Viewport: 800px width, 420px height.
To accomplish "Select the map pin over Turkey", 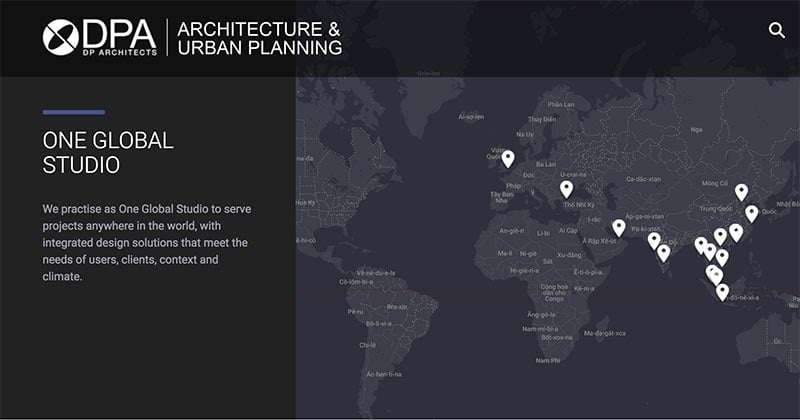I will pyautogui.click(x=566, y=188).
